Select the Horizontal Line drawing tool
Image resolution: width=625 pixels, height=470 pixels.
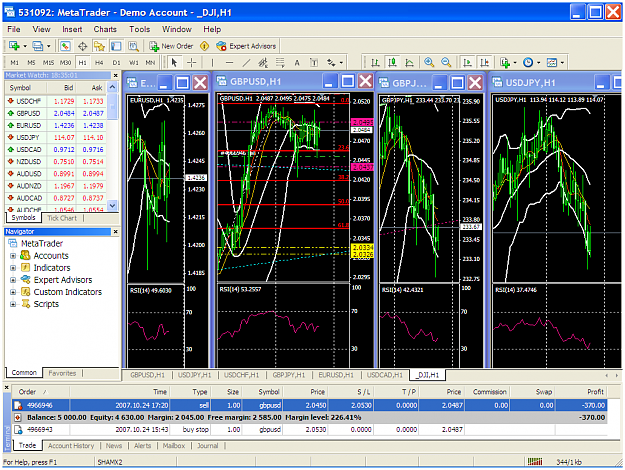coord(229,63)
